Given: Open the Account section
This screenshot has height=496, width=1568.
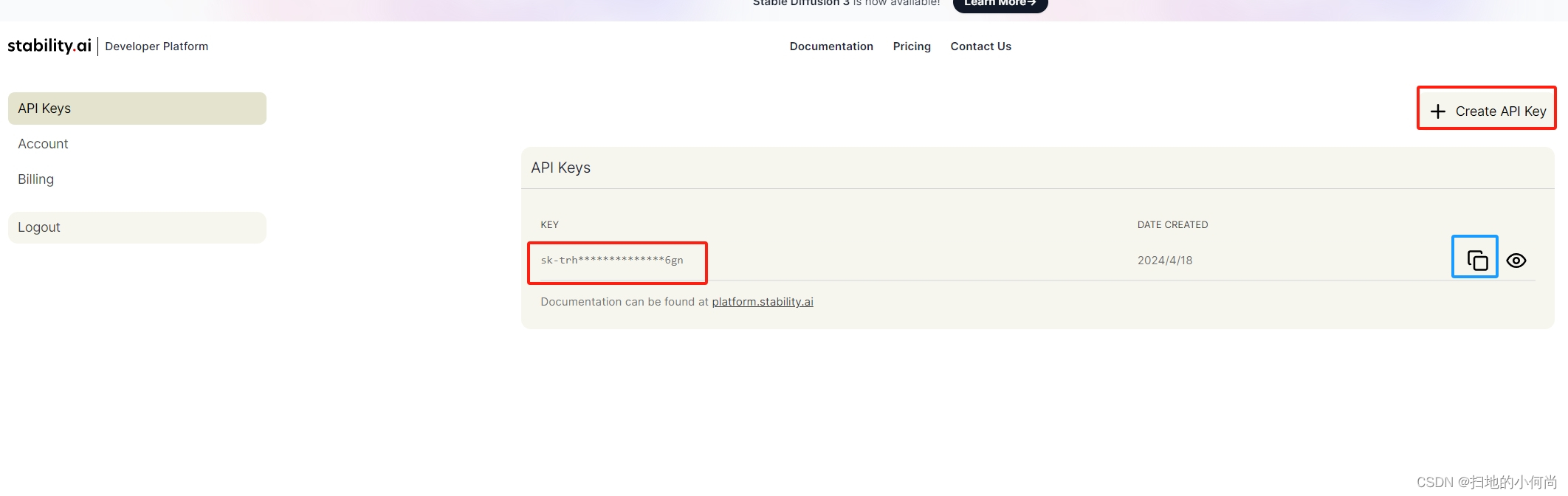Looking at the screenshot, I should tap(43, 144).
